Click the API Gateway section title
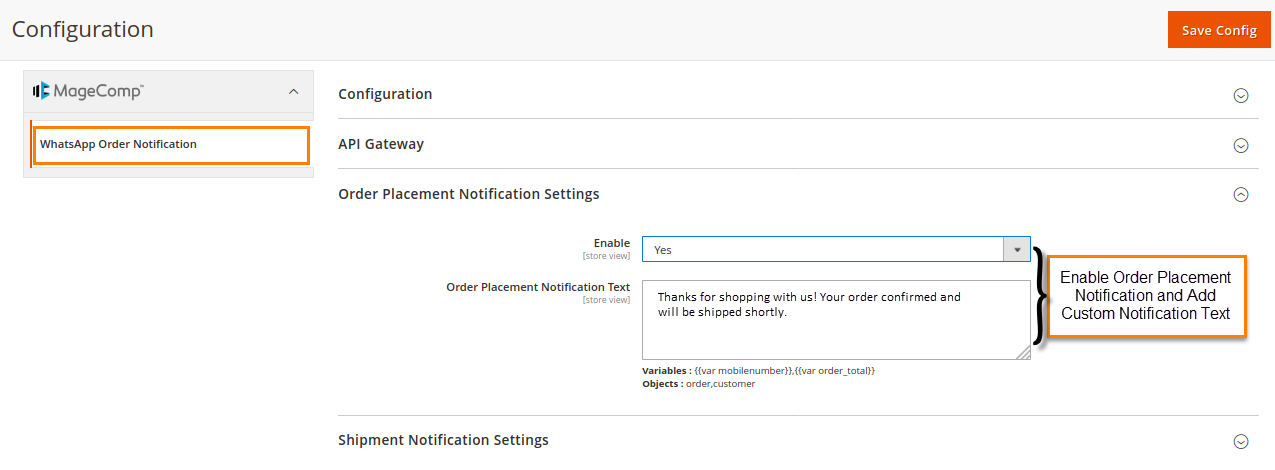 point(381,144)
